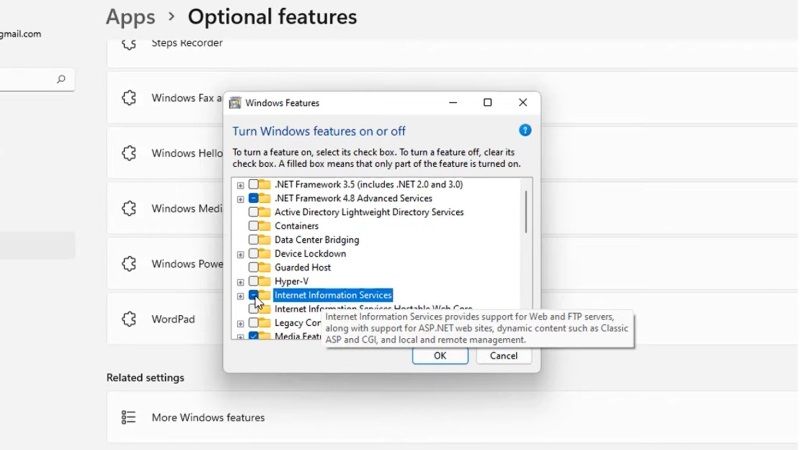Image resolution: width=800 pixels, height=450 pixels.
Task: Close the Windows Features dialog
Action: point(523,103)
